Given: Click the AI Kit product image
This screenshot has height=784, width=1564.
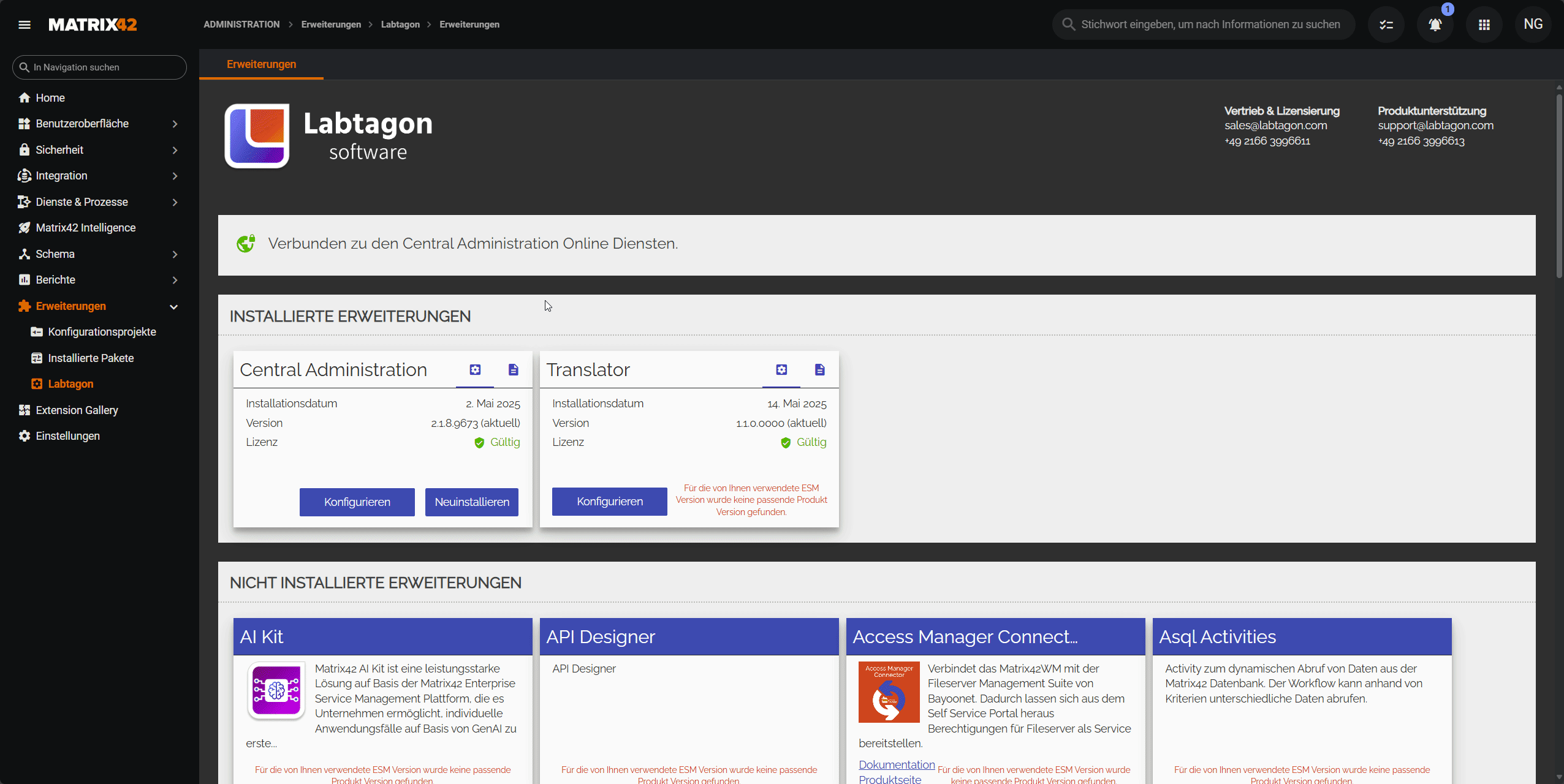Looking at the screenshot, I should tap(276, 691).
